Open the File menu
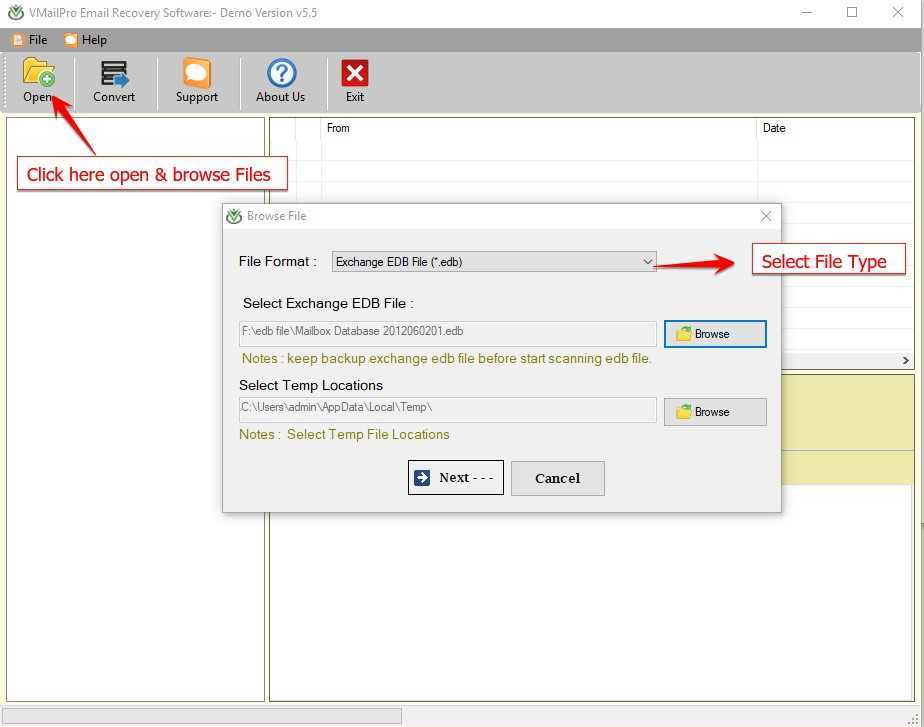This screenshot has width=924, height=727. [30, 40]
